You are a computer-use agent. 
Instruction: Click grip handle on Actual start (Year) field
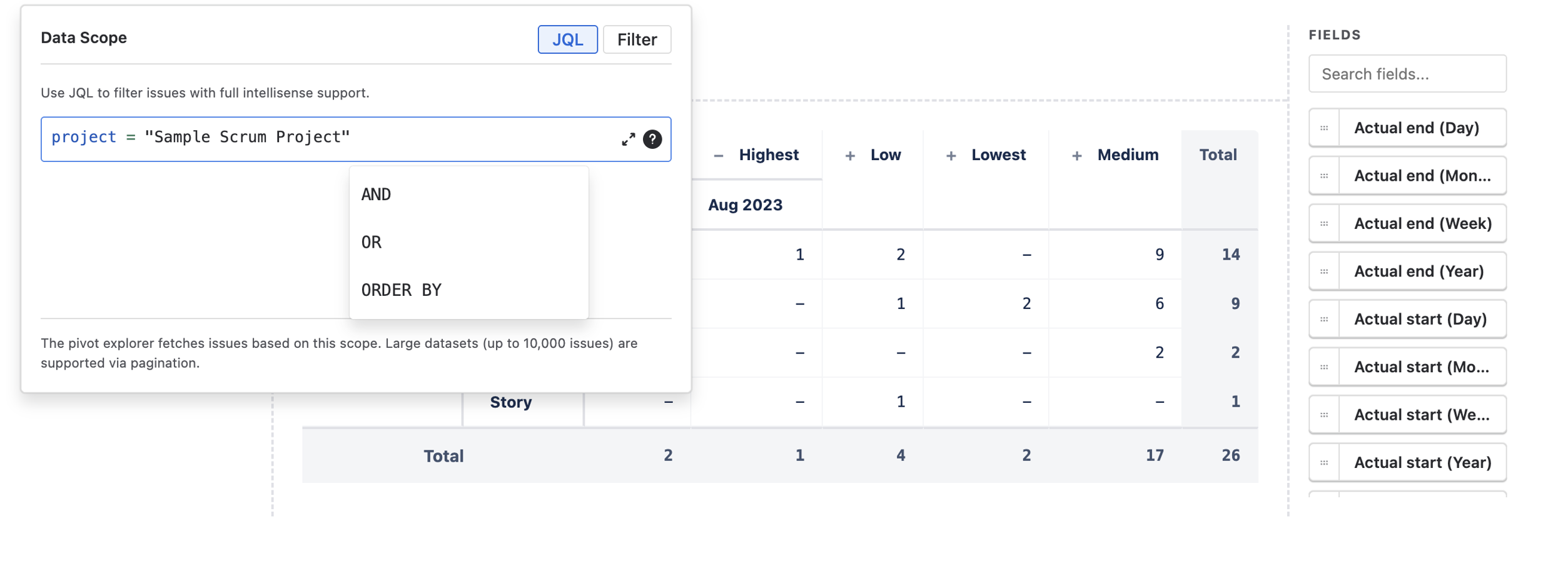1324,462
